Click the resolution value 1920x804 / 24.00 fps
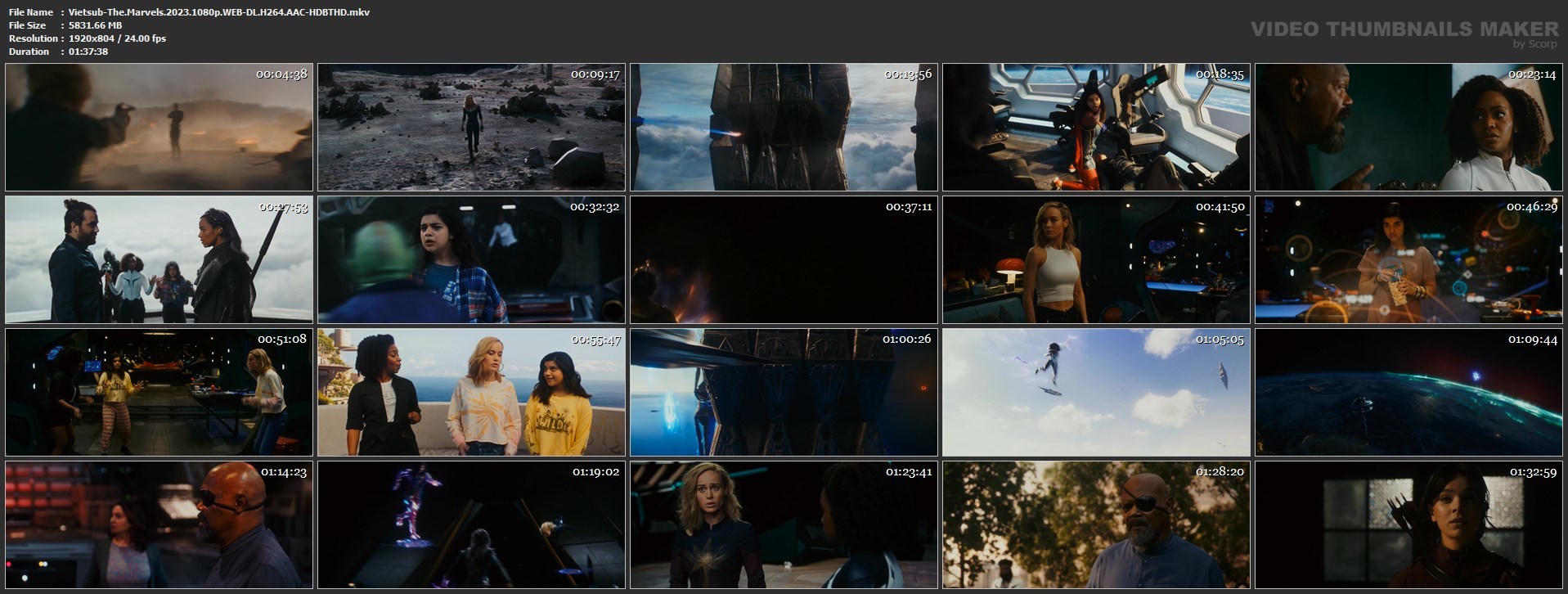This screenshot has height=594, width=1568. coord(118,38)
